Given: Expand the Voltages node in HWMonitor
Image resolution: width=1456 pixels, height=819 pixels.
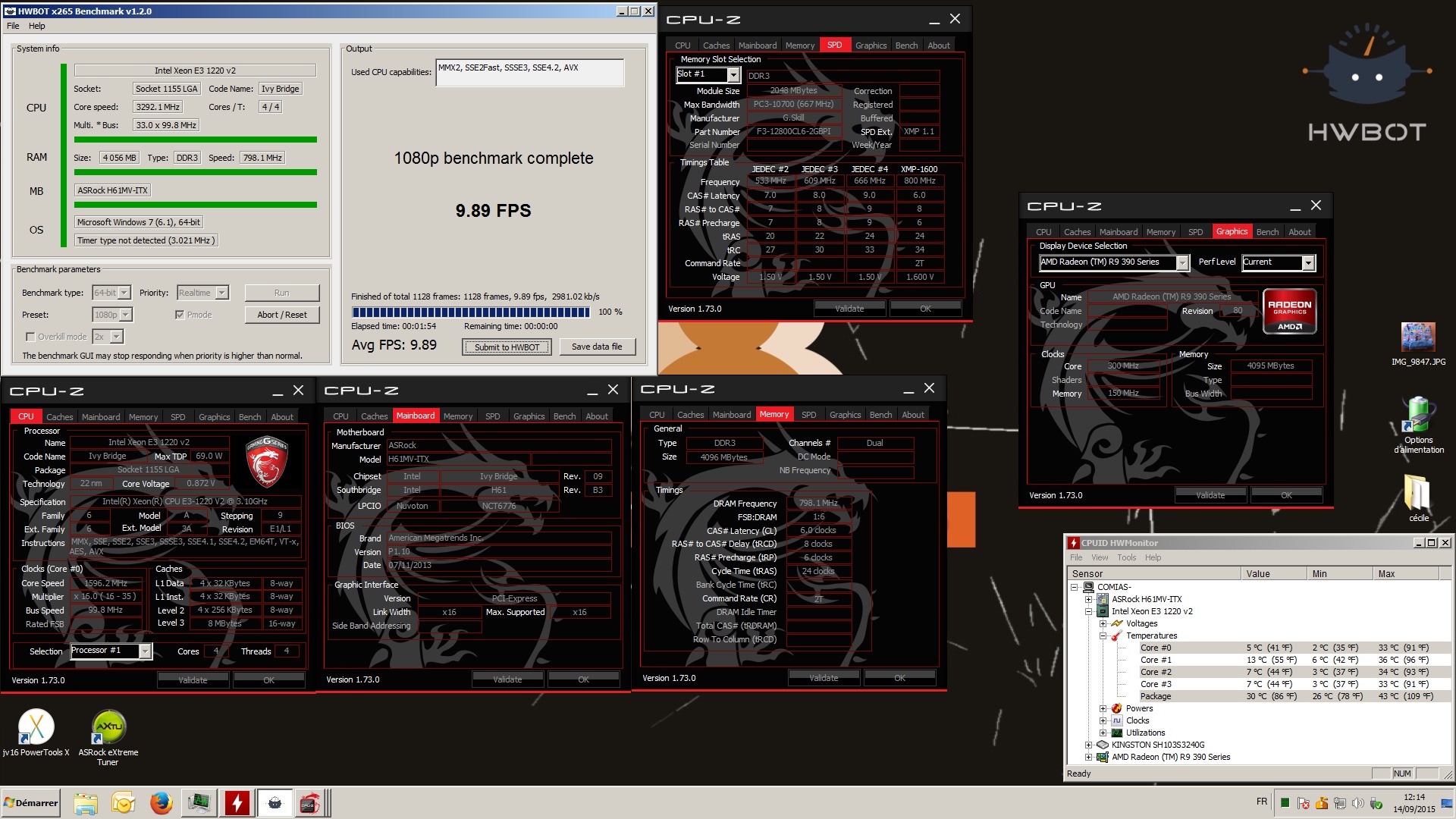Looking at the screenshot, I should 1103,623.
